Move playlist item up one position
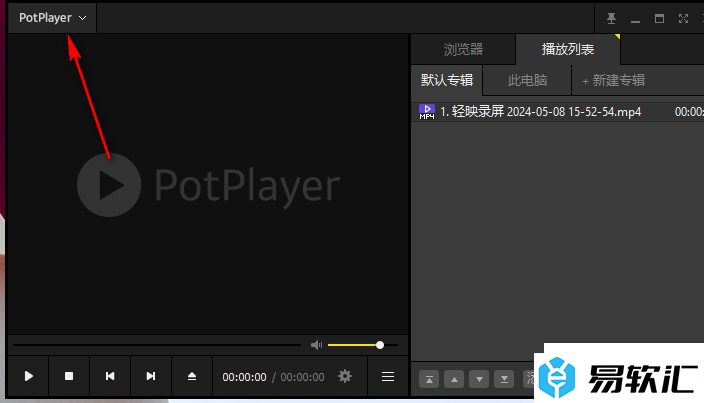 coord(454,379)
